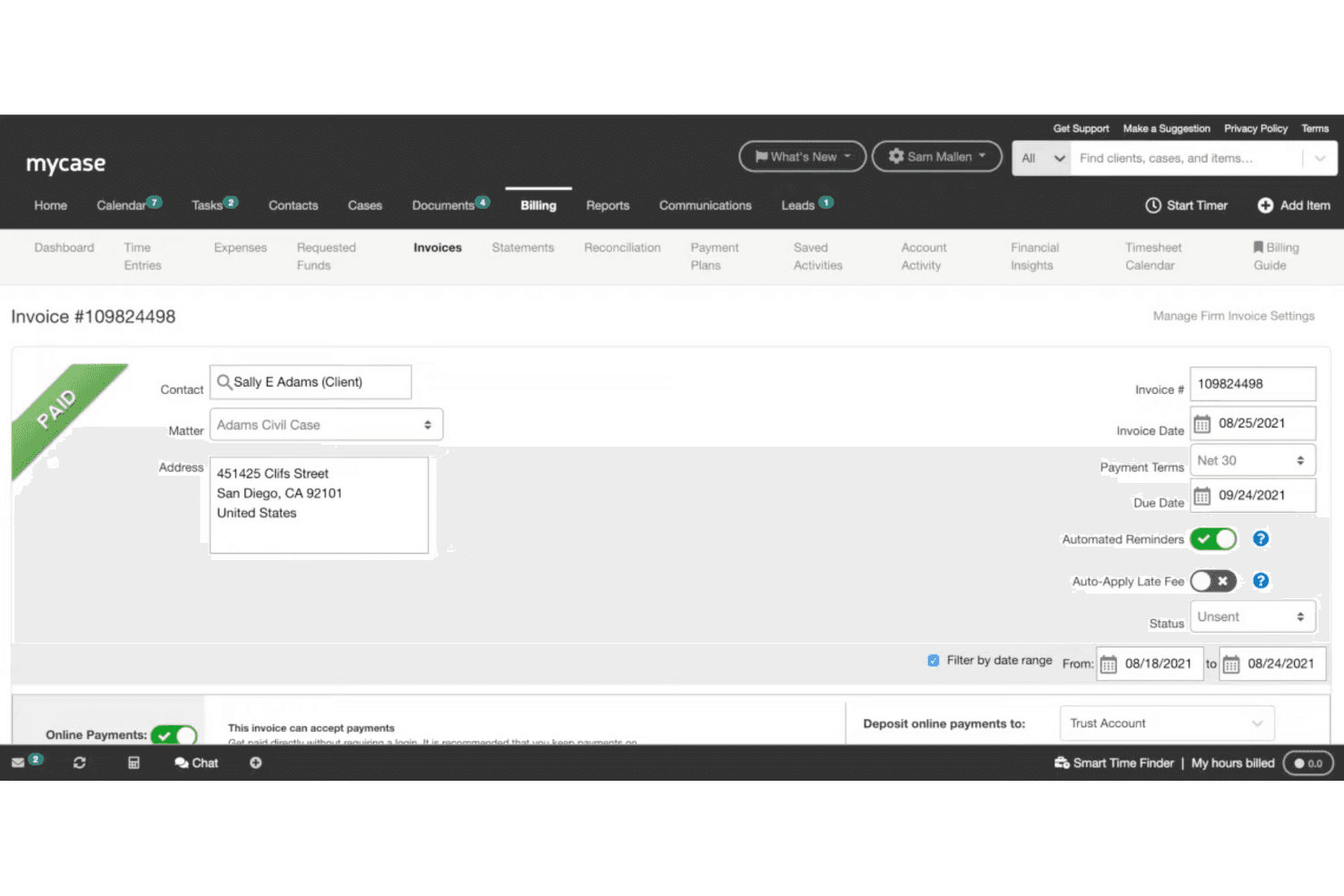Open Invoice Date calendar picker icon

click(1202, 424)
